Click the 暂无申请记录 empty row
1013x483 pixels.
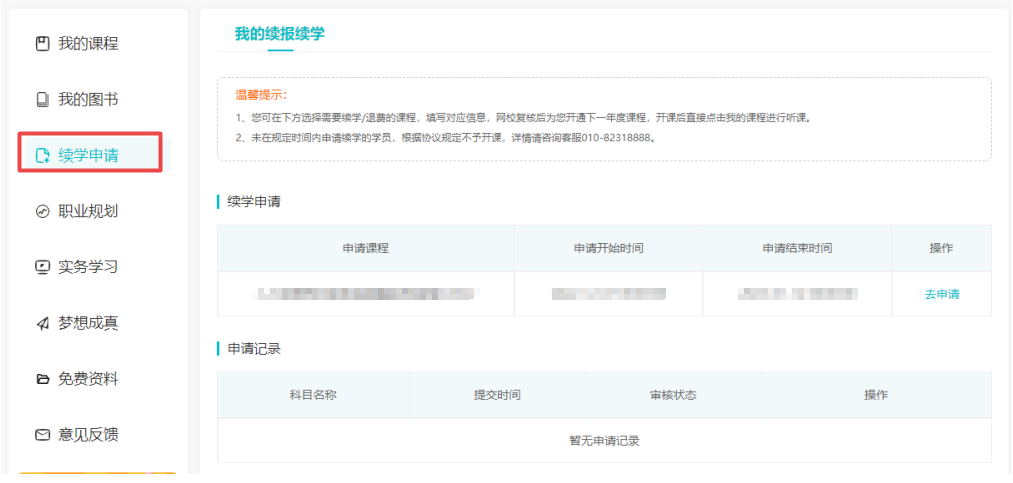604,440
